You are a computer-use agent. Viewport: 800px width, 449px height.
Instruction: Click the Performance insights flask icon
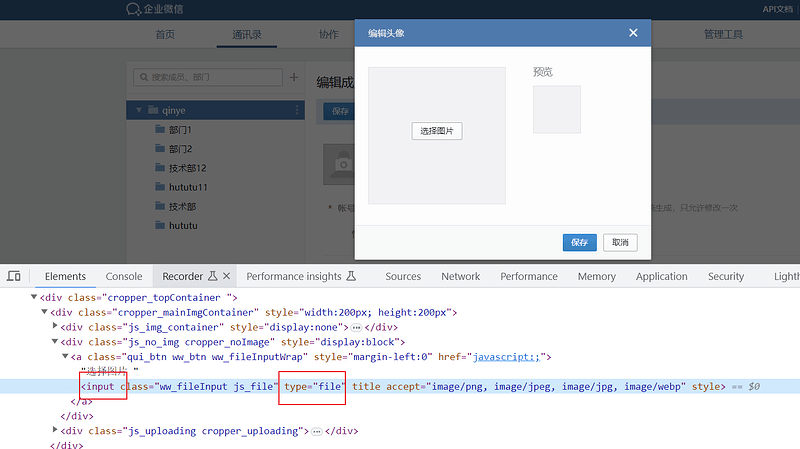(351, 276)
